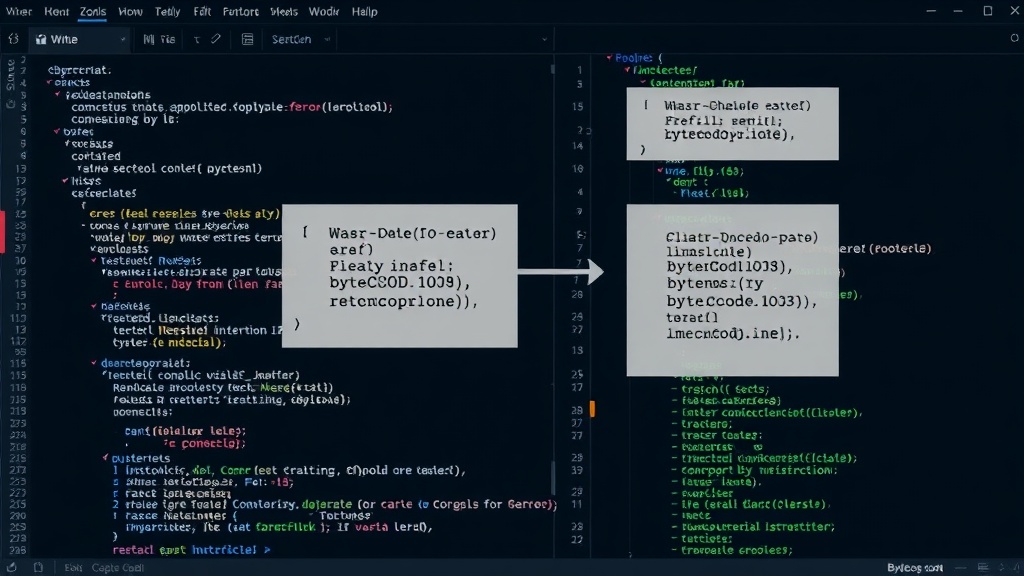
Task: Open the How menu
Action: coord(131,12)
